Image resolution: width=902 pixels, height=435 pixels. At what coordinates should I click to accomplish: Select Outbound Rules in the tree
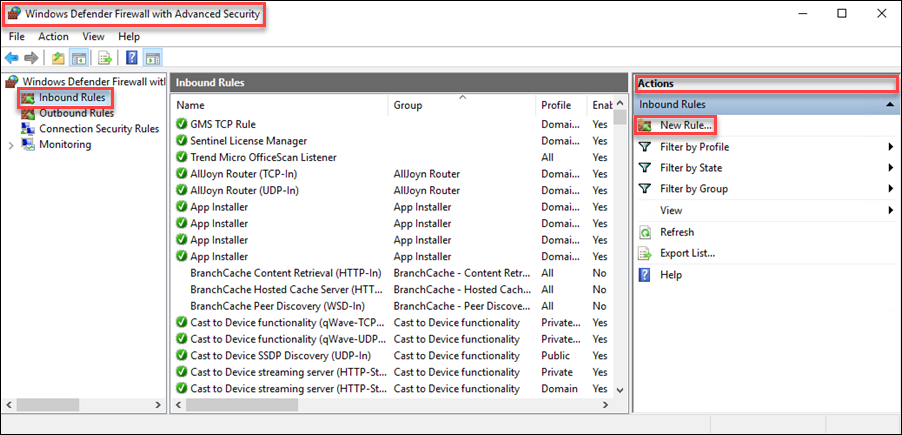pos(76,113)
